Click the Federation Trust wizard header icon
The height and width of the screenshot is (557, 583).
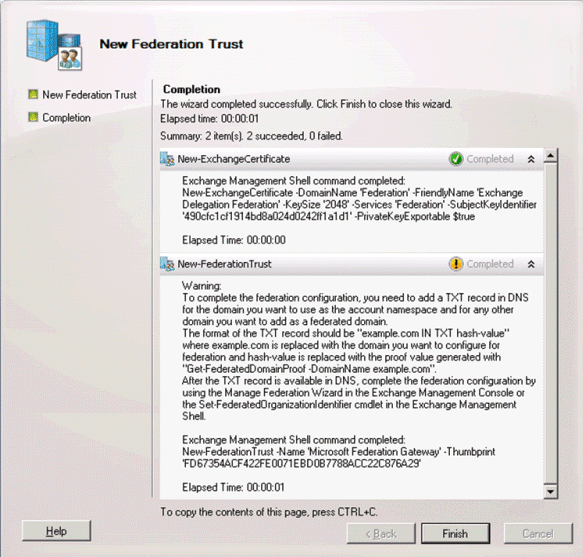tap(54, 45)
